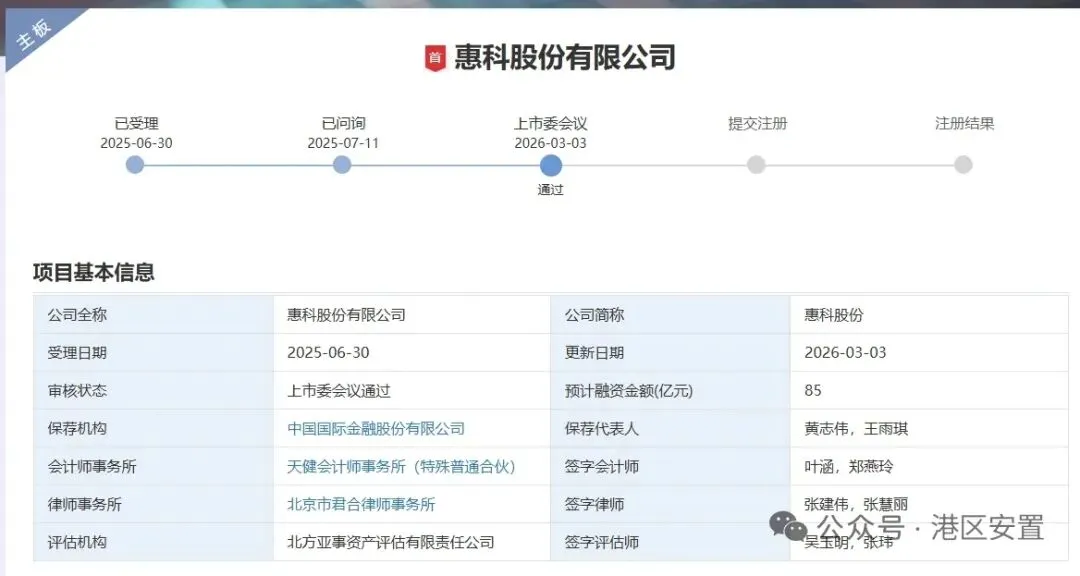The image size is (1080, 576).
Task: Click the 受理日期 label cell
Action: click(x=154, y=353)
